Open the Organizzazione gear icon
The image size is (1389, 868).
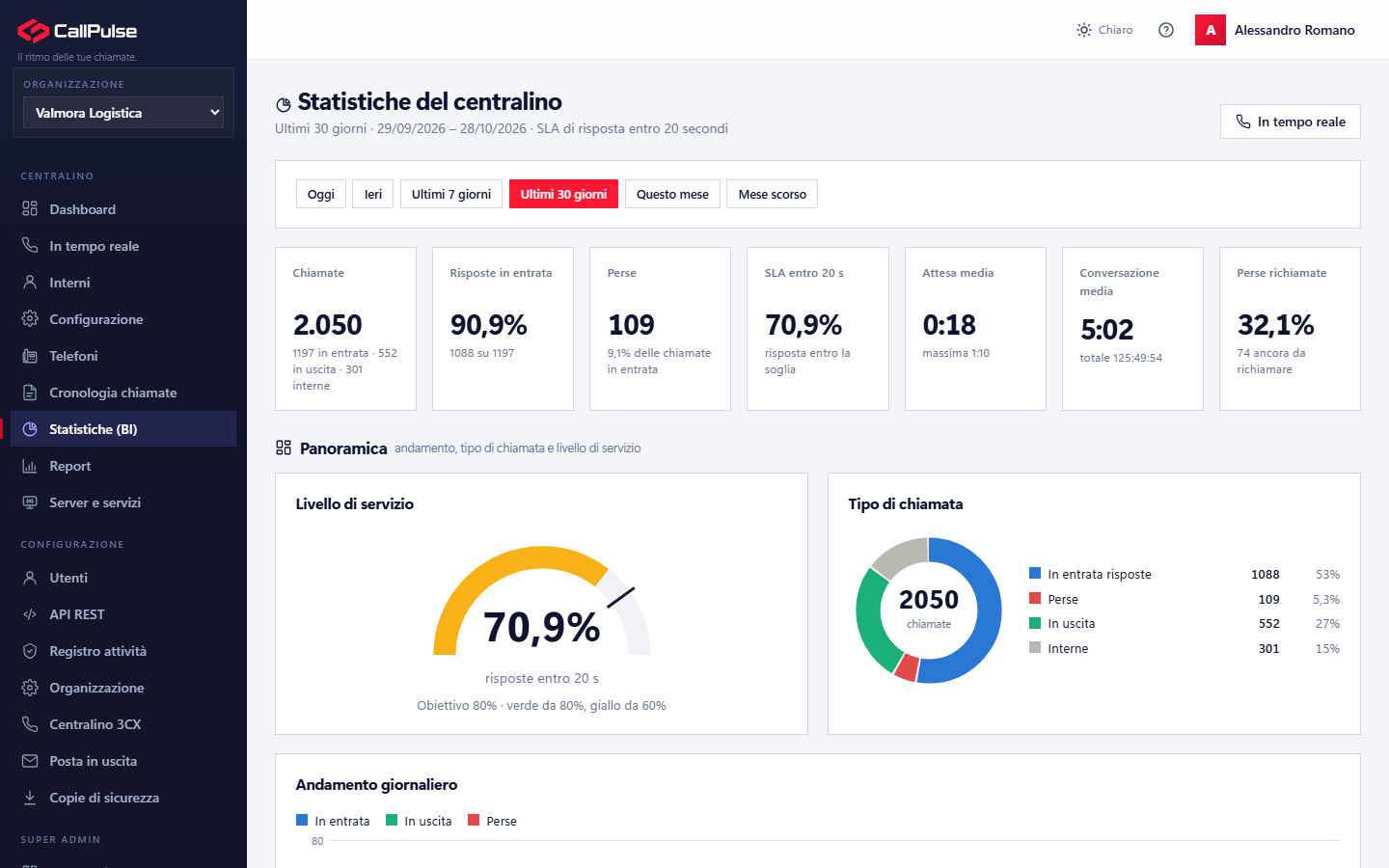[30, 688]
